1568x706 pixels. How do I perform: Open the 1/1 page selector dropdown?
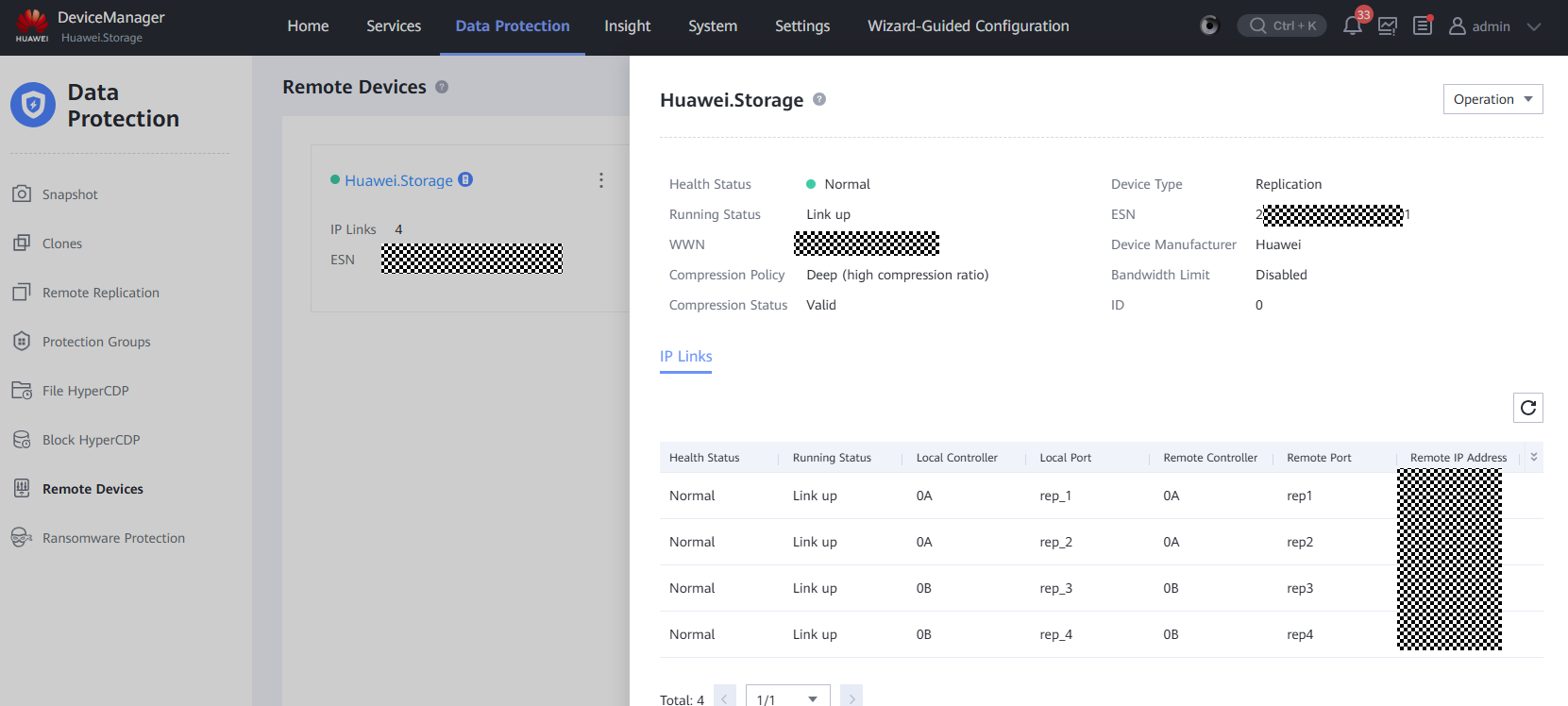coord(788,698)
